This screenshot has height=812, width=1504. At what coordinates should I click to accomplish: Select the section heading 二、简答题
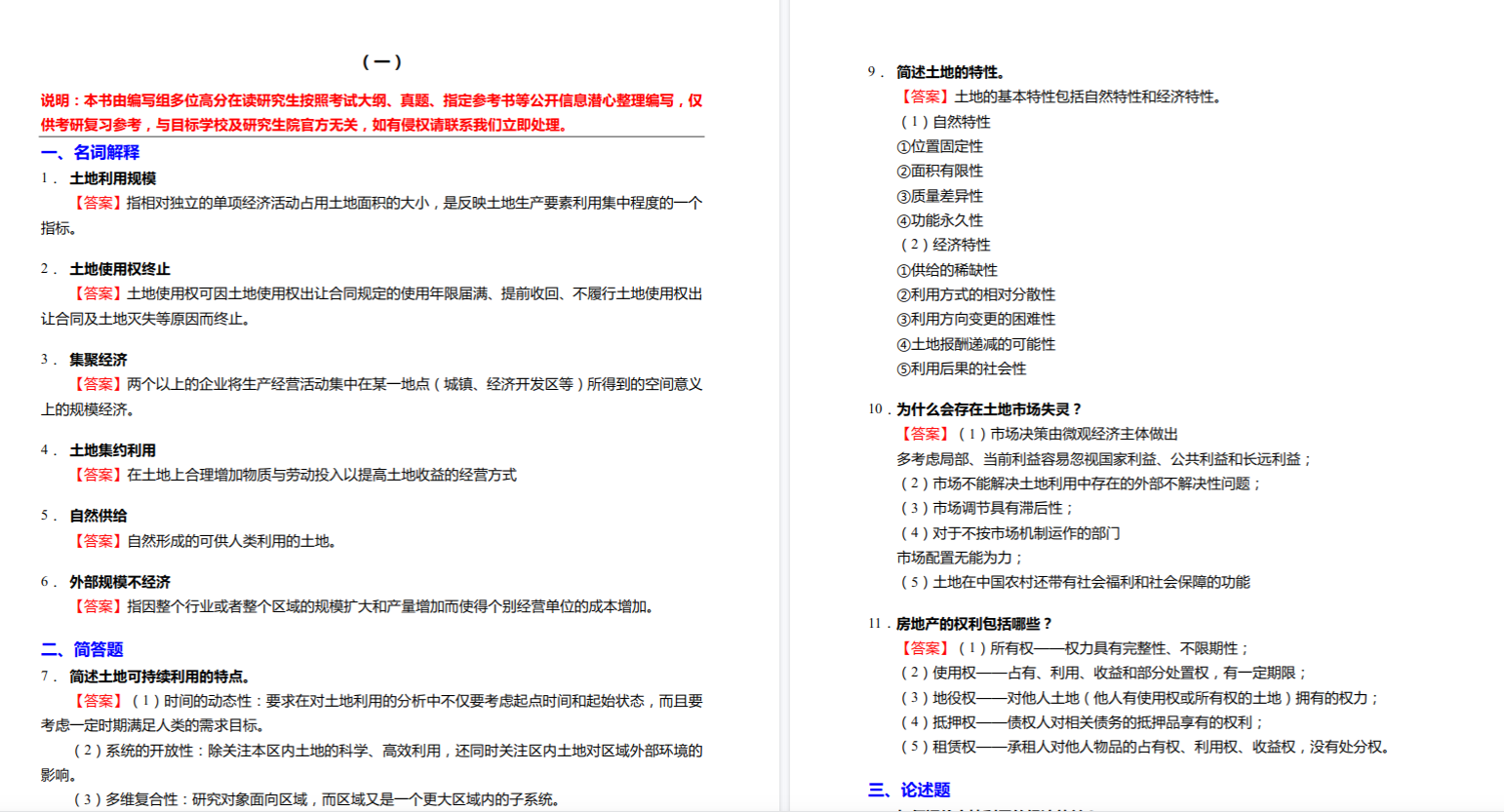pyautogui.click(x=82, y=649)
